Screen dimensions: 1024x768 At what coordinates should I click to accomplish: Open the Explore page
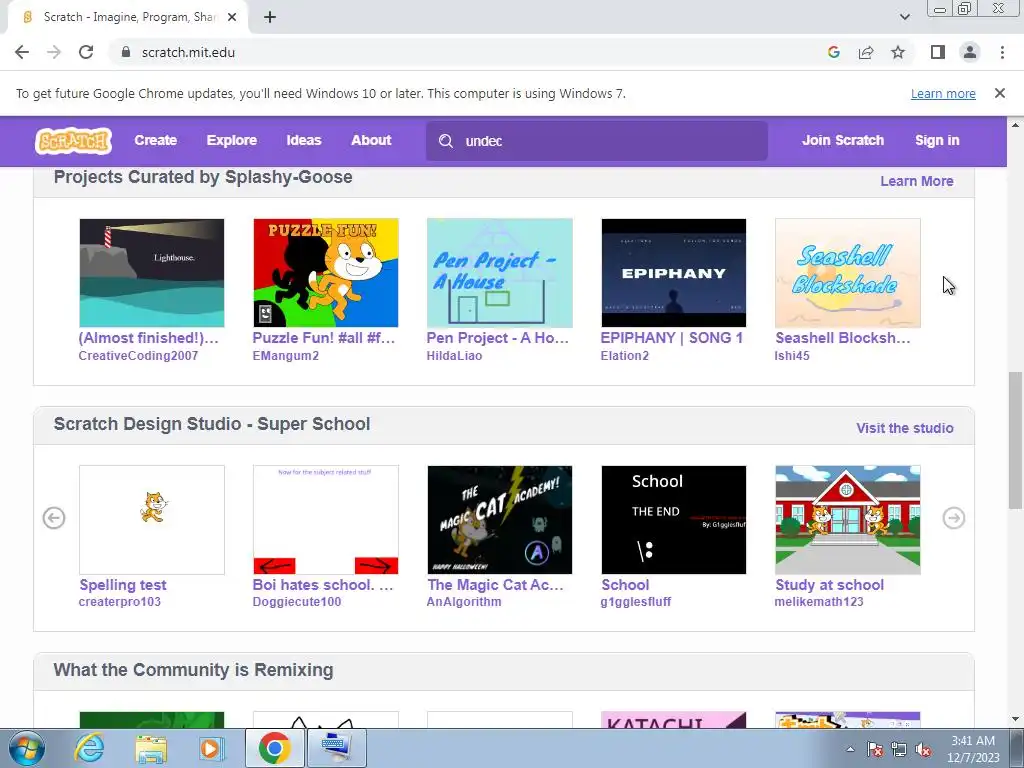tap(232, 140)
